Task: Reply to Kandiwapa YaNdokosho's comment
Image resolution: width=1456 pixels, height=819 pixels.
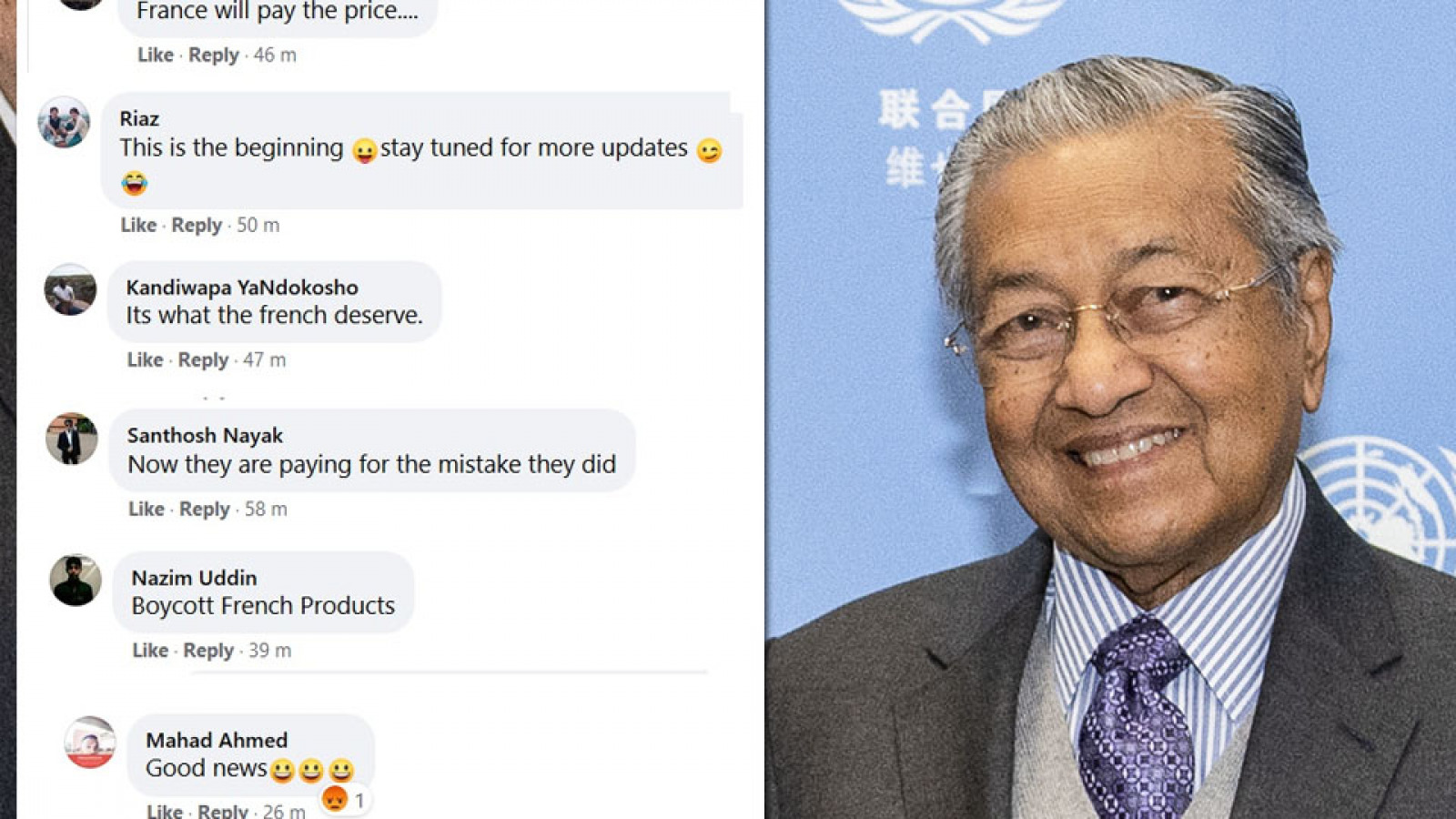Action: 203,359
